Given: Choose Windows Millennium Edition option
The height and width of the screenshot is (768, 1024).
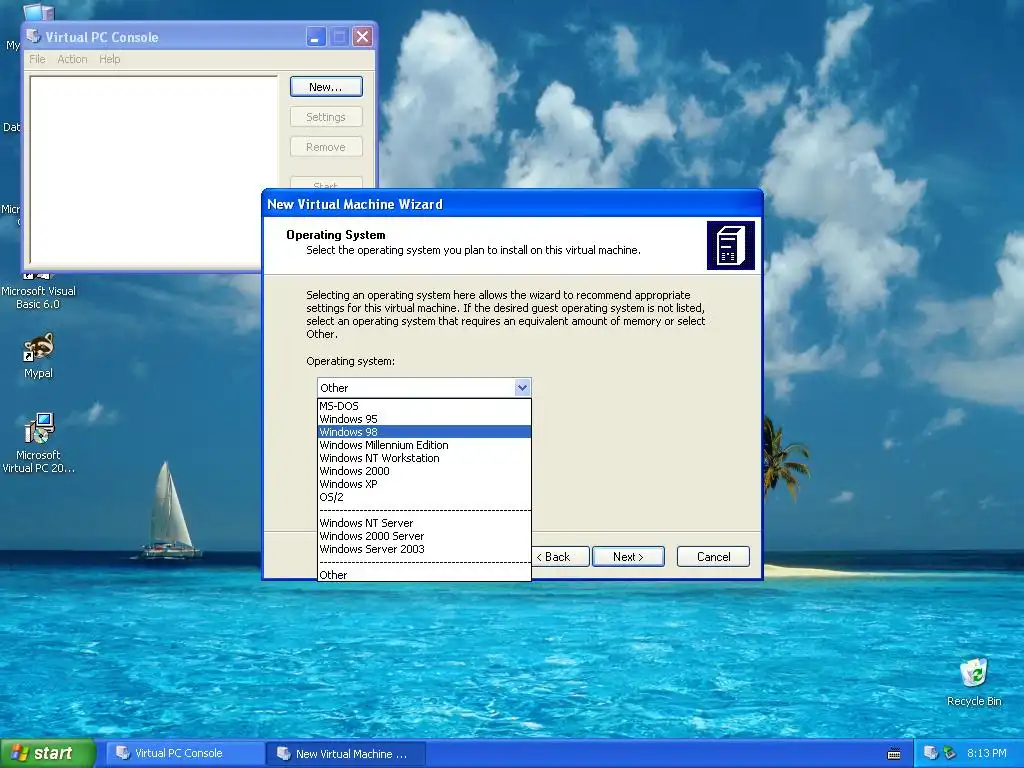Looking at the screenshot, I should tap(424, 445).
